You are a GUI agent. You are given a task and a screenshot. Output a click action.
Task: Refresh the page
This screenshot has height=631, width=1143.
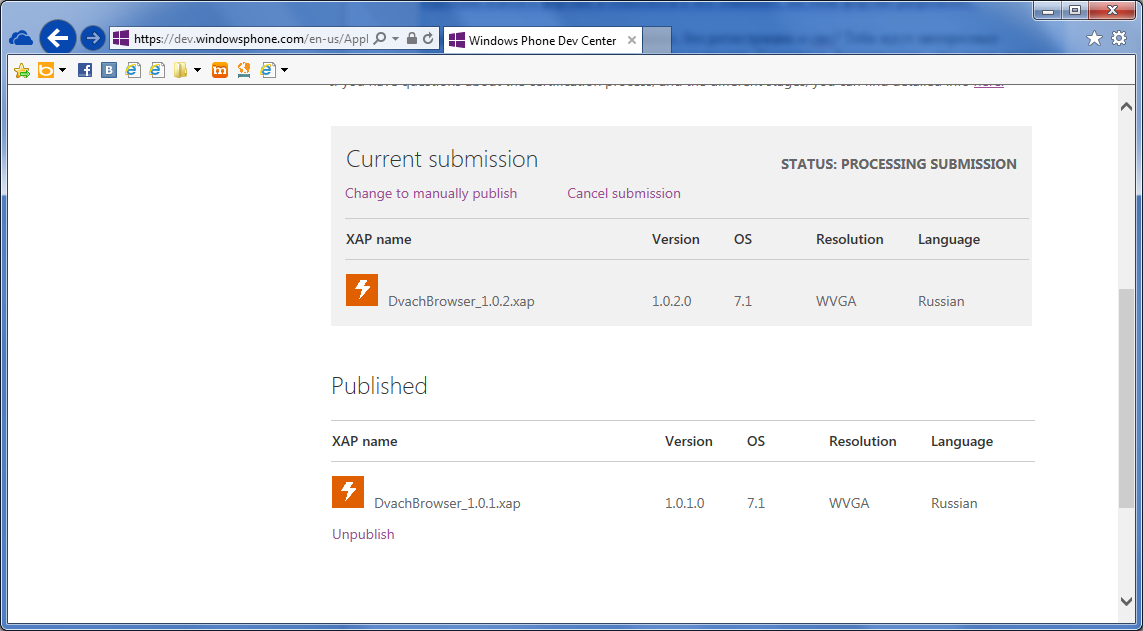(x=428, y=39)
